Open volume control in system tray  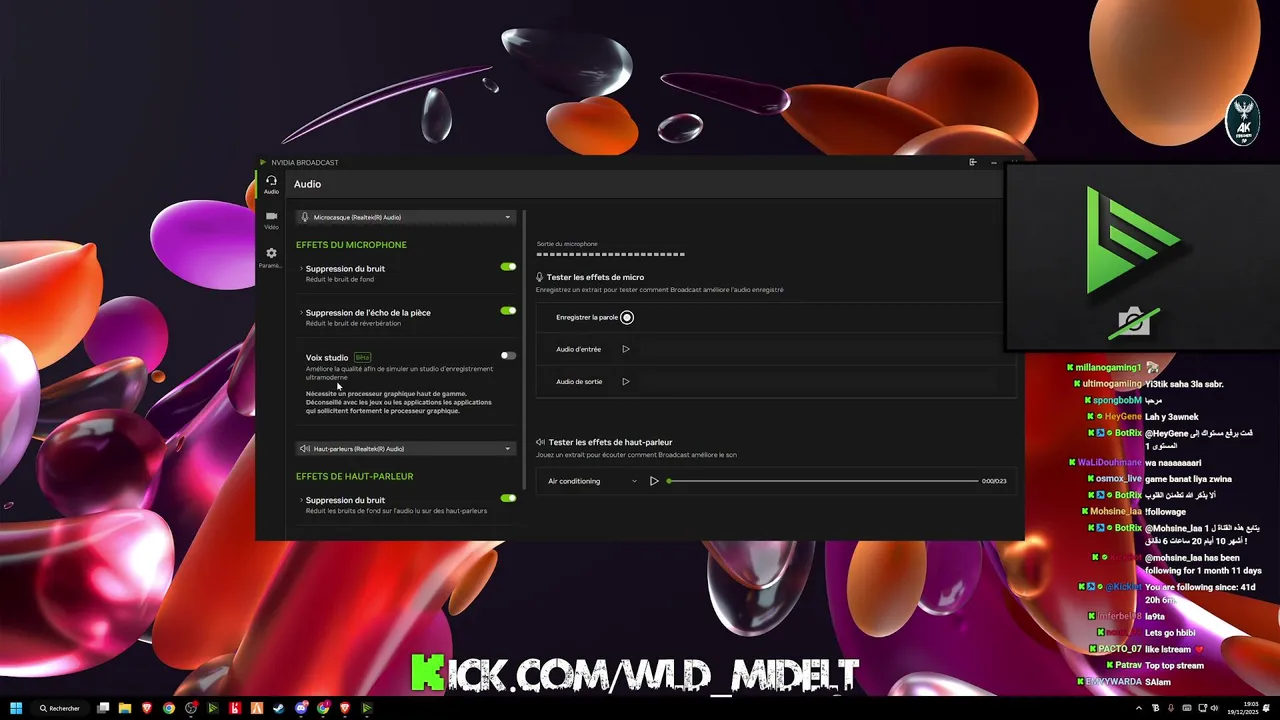click(1215, 708)
